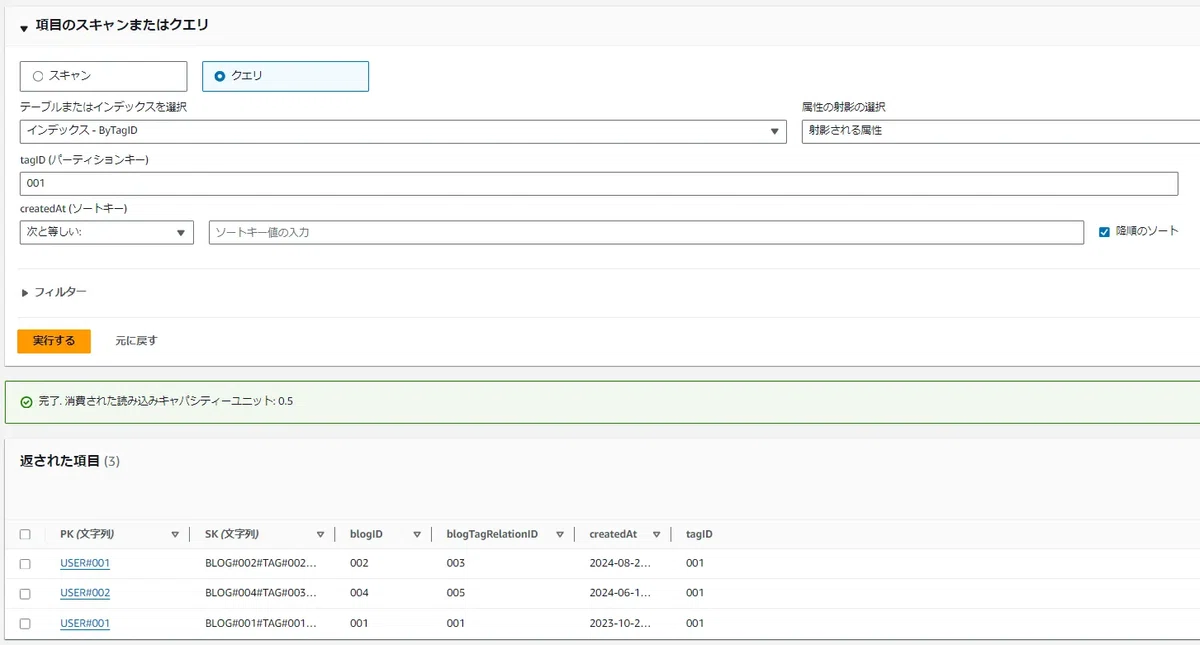The width and height of the screenshot is (1200, 645).
Task: Select the クエリ radio option
Action: pyautogui.click(x=285, y=76)
